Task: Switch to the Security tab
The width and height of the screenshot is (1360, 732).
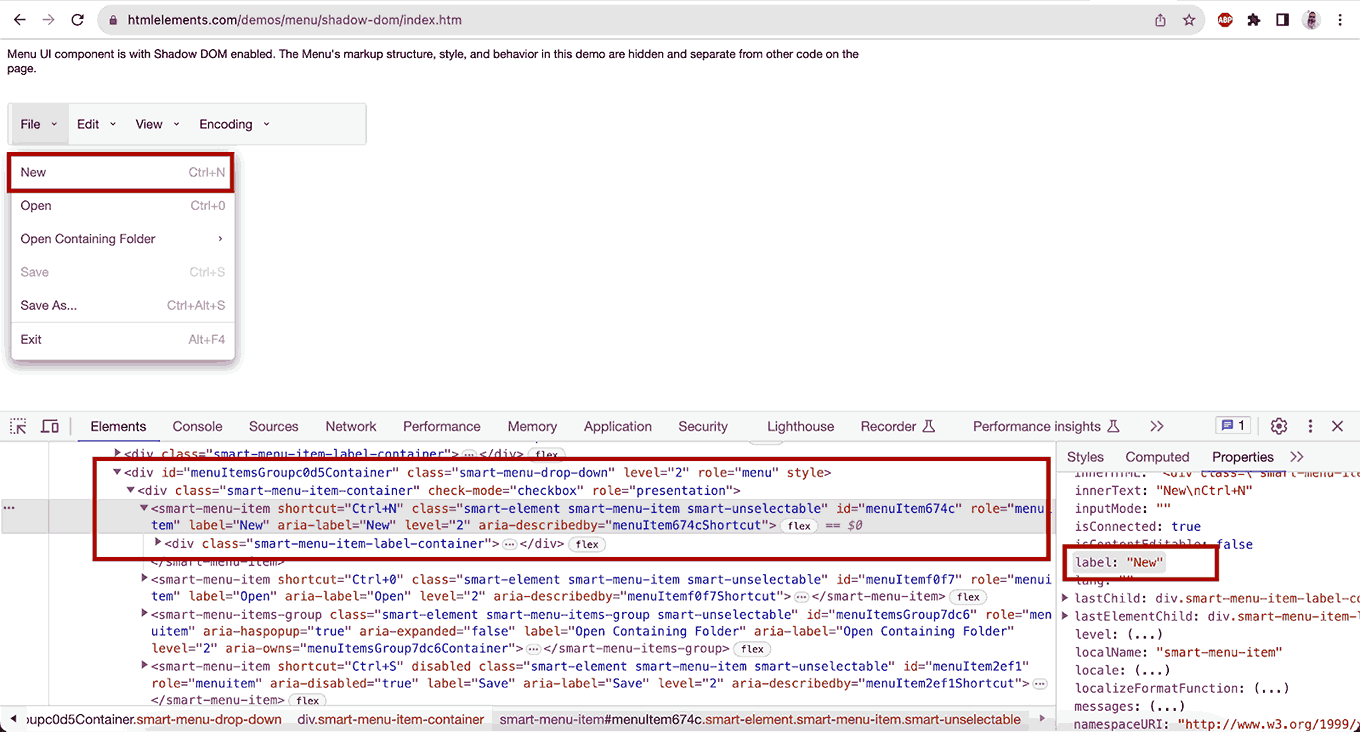Action: pyautogui.click(x=703, y=426)
